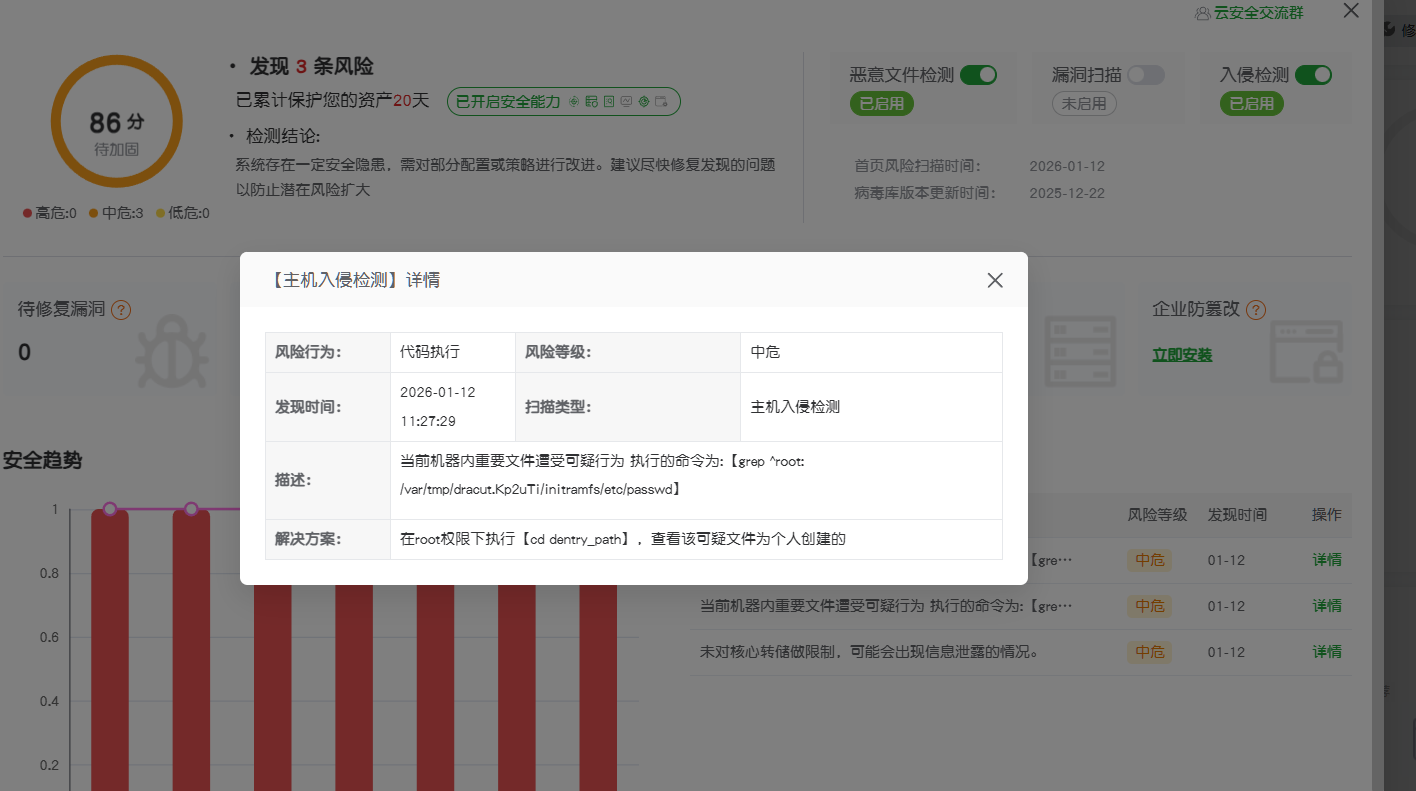Click the group icon beside 云安全交流群
The height and width of the screenshot is (791, 1416).
(x=1201, y=14)
